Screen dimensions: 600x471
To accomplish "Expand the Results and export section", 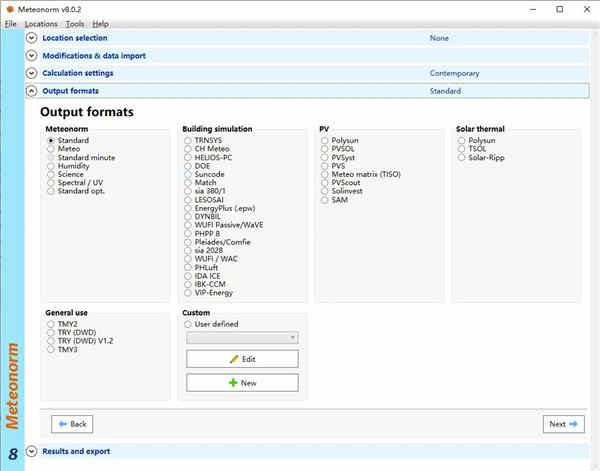I will [x=31, y=451].
